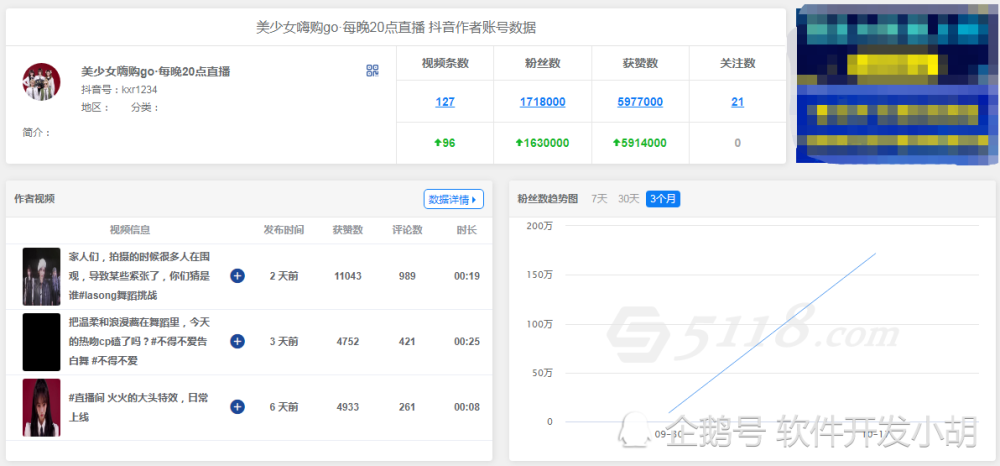Image resolution: width=1000 pixels, height=466 pixels.
Task: Click the plus icon for the 直播间 大头特效 video
Action: tap(237, 407)
